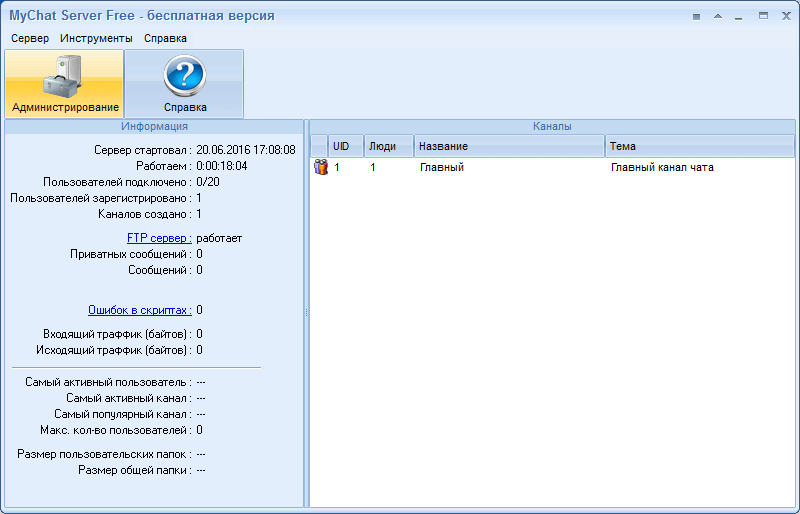This screenshot has width=800, height=514.
Task: Minimize the MyChat Server window
Action: pos(738,17)
